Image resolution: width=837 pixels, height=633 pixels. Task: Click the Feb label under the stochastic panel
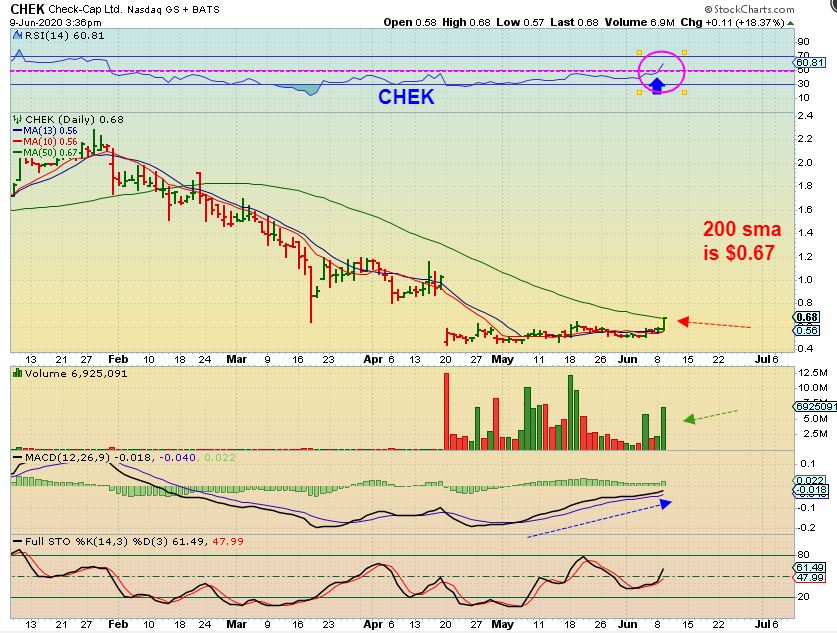click(118, 623)
